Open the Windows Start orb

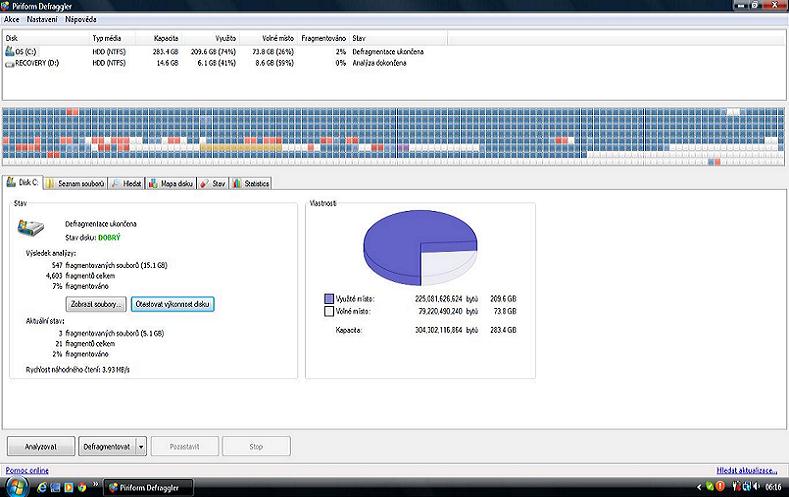[x=17, y=487]
